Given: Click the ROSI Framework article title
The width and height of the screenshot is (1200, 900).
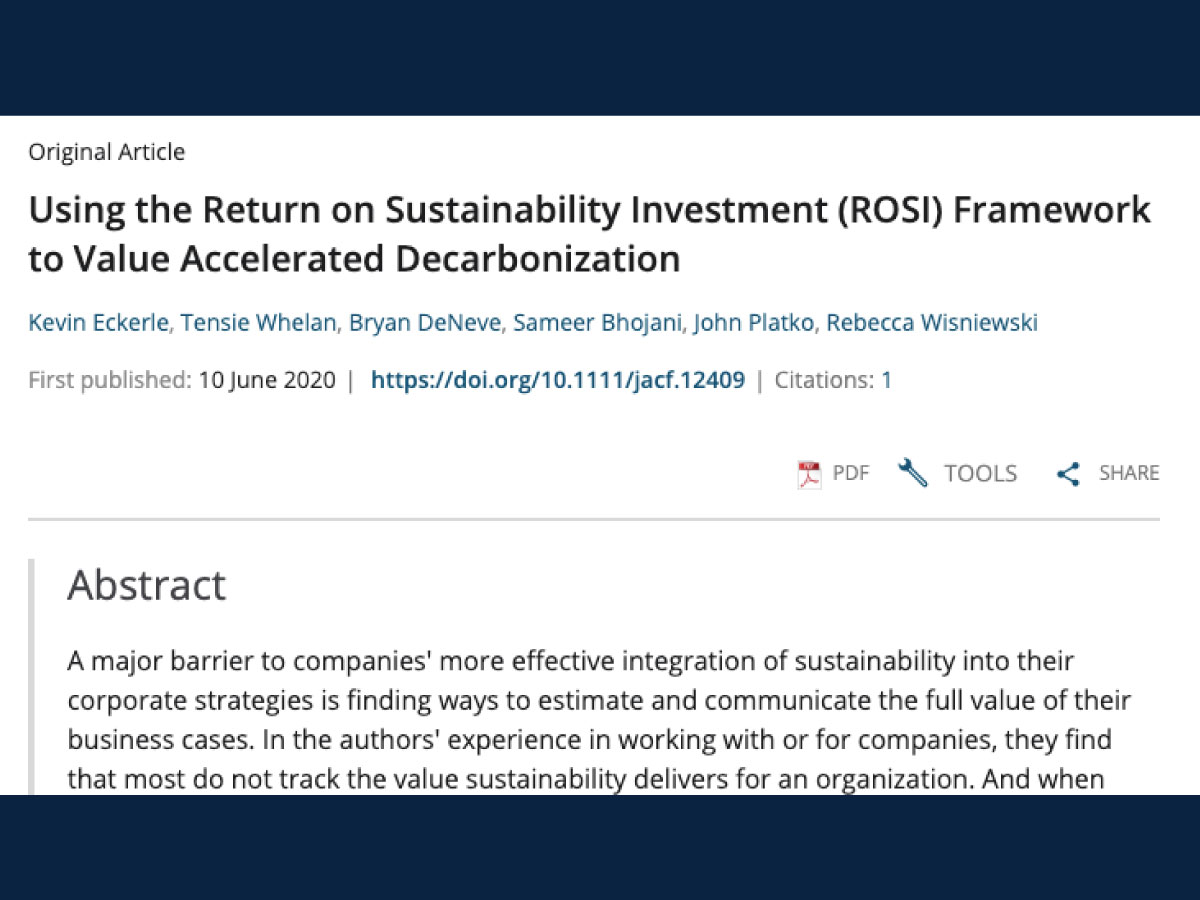Looking at the screenshot, I should 589,234.
